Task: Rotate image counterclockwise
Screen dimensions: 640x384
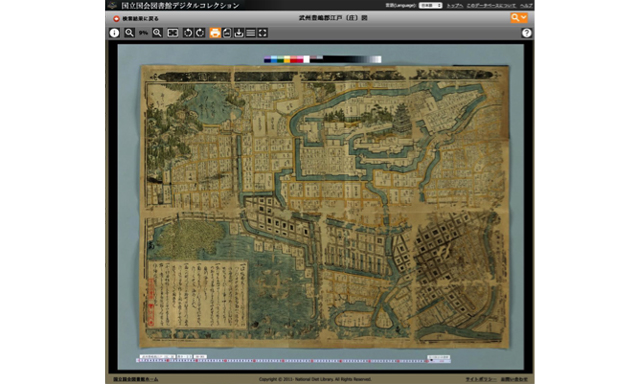Action: 188,33
